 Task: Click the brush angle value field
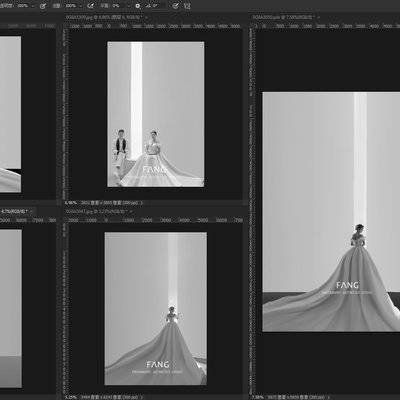[x=154, y=6]
